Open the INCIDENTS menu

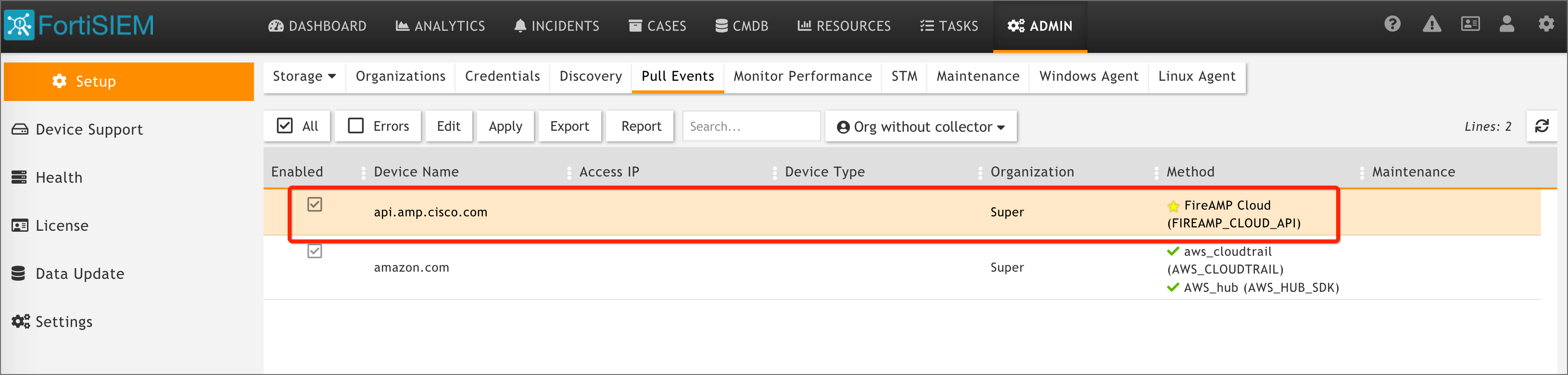tap(556, 26)
